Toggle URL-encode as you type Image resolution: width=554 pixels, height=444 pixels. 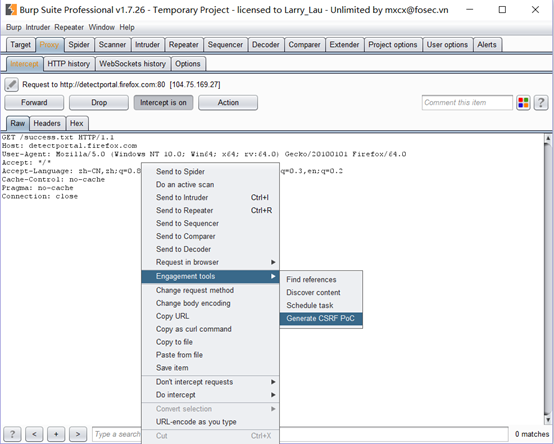210,422
